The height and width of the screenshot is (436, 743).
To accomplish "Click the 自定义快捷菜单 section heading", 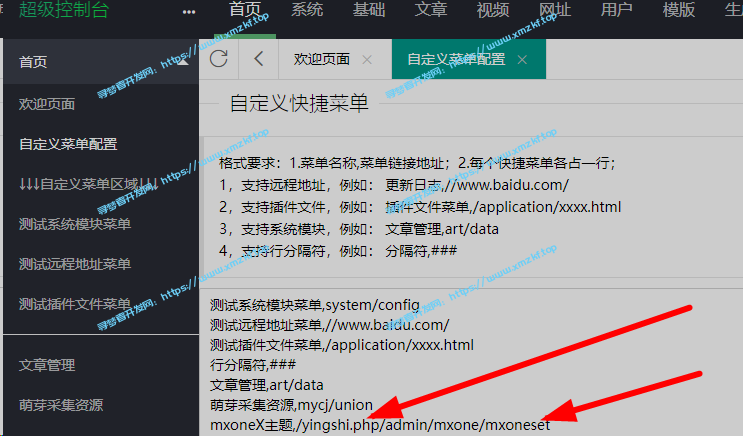I will tap(299, 103).
